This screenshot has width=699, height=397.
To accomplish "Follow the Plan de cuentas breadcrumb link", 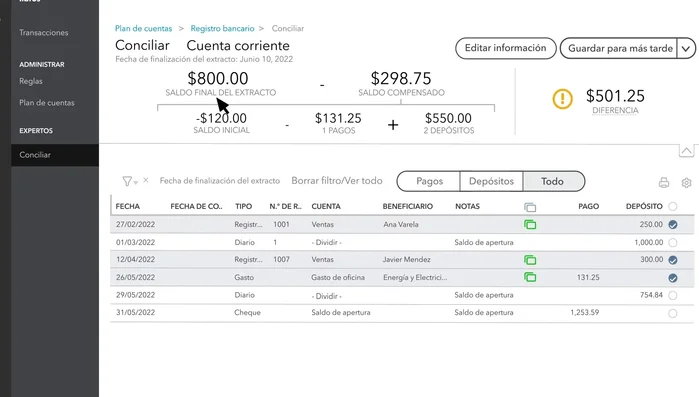I will (144, 29).
